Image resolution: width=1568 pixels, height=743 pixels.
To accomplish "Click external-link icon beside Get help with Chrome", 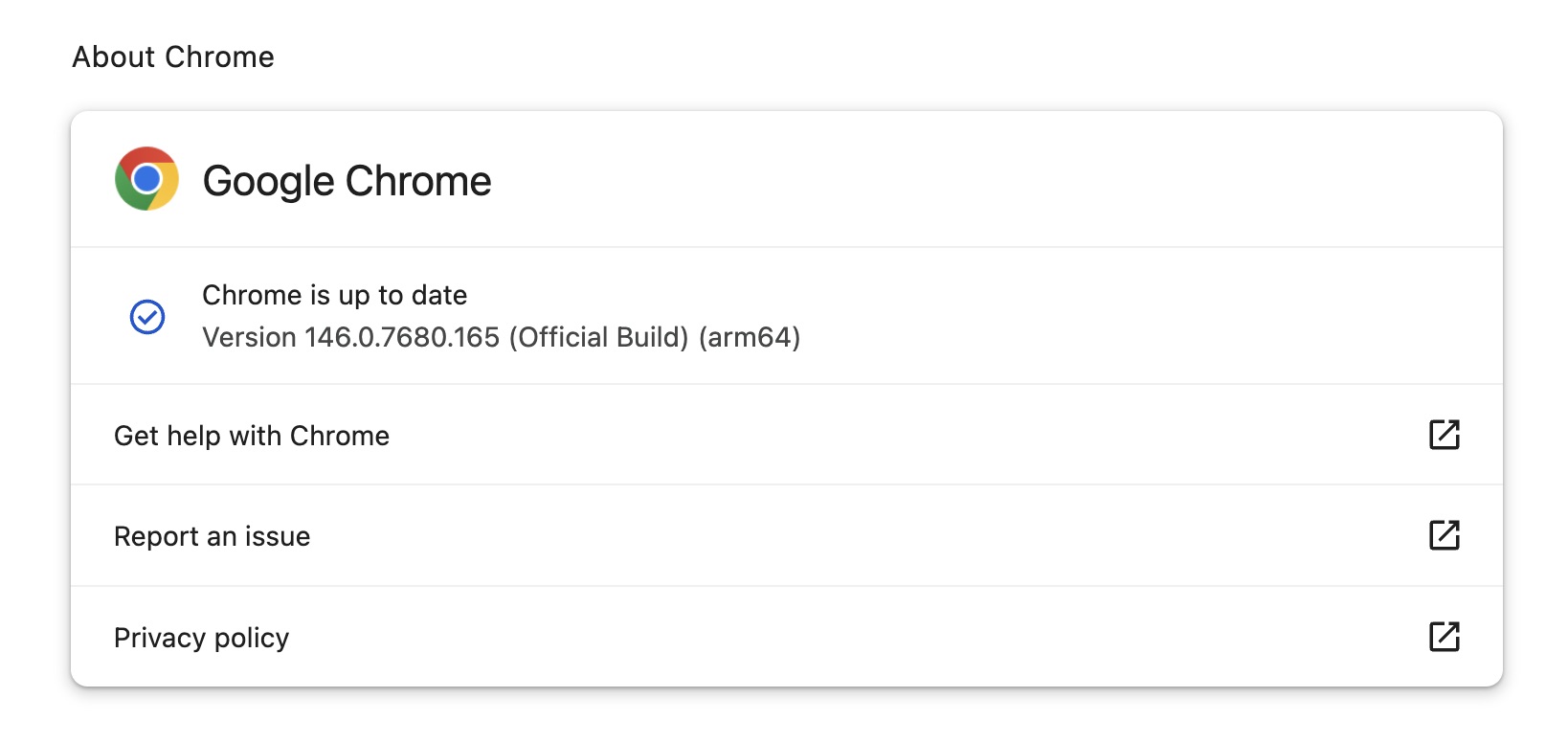I will click(x=1444, y=435).
